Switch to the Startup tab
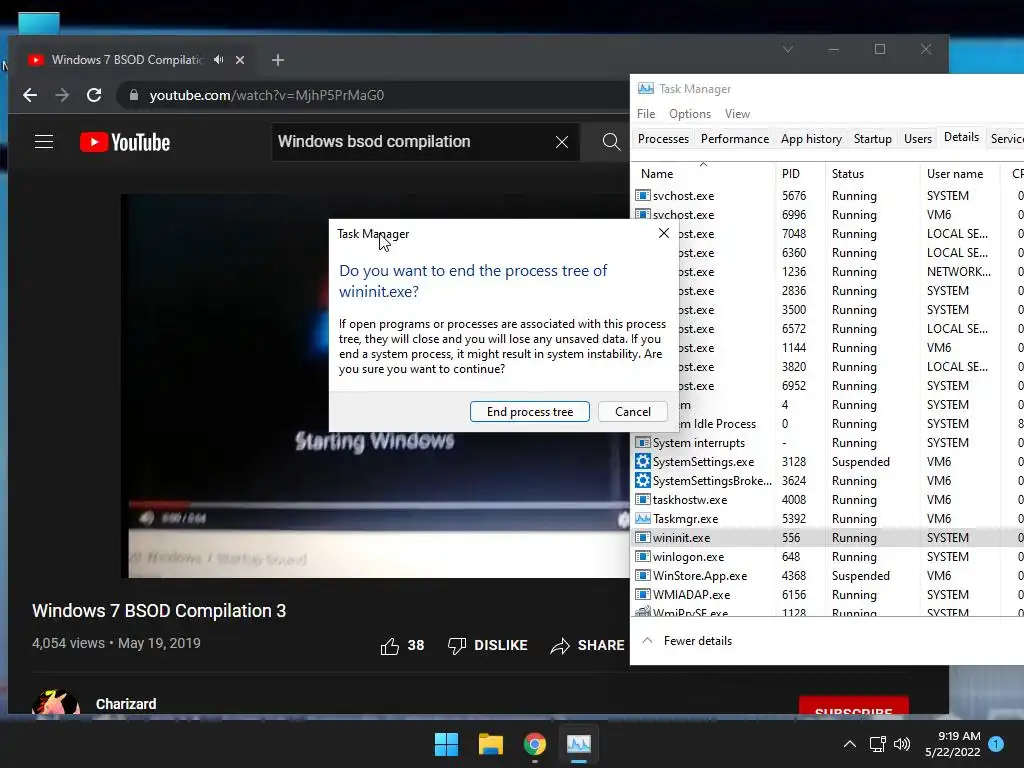The width and height of the screenshot is (1024, 768). click(872, 138)
